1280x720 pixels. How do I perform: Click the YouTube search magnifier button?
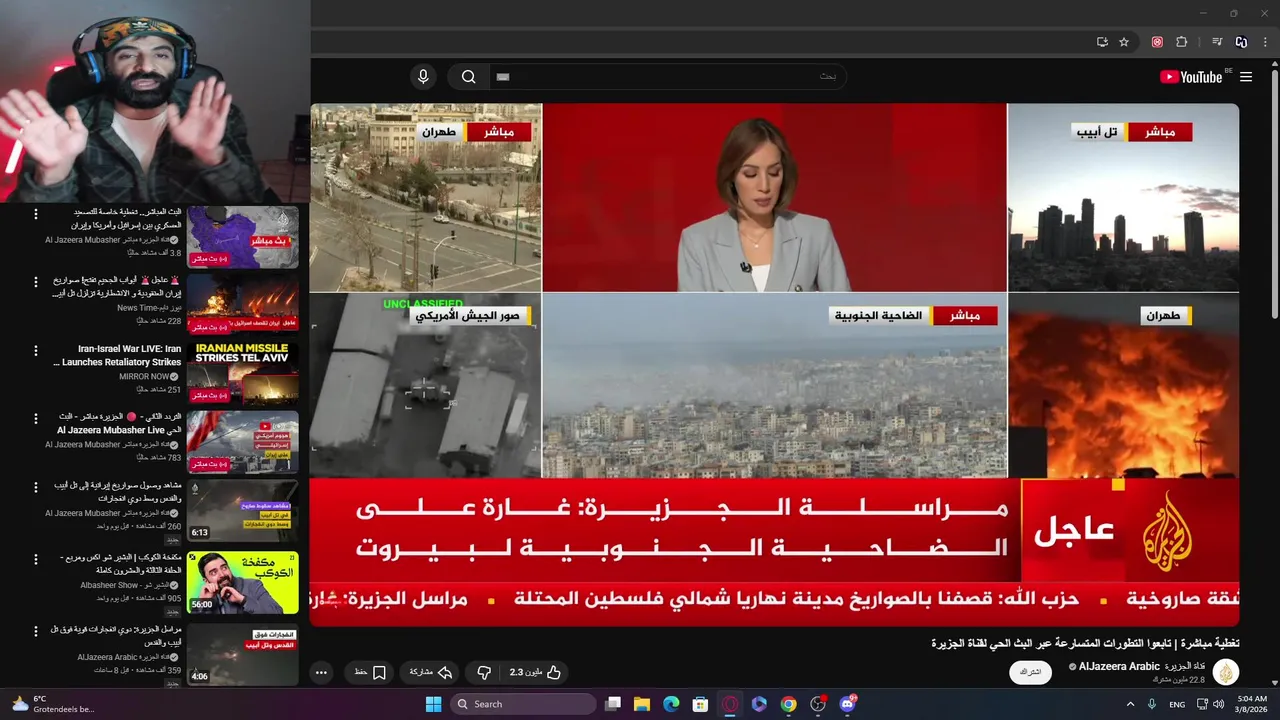pyautogui.click(x=468, y=77)
